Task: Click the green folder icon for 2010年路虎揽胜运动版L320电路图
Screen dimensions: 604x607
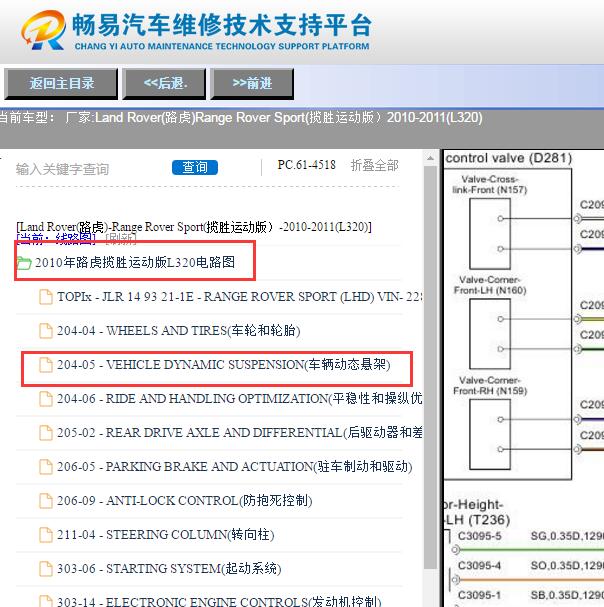Action: click(24, 263)
